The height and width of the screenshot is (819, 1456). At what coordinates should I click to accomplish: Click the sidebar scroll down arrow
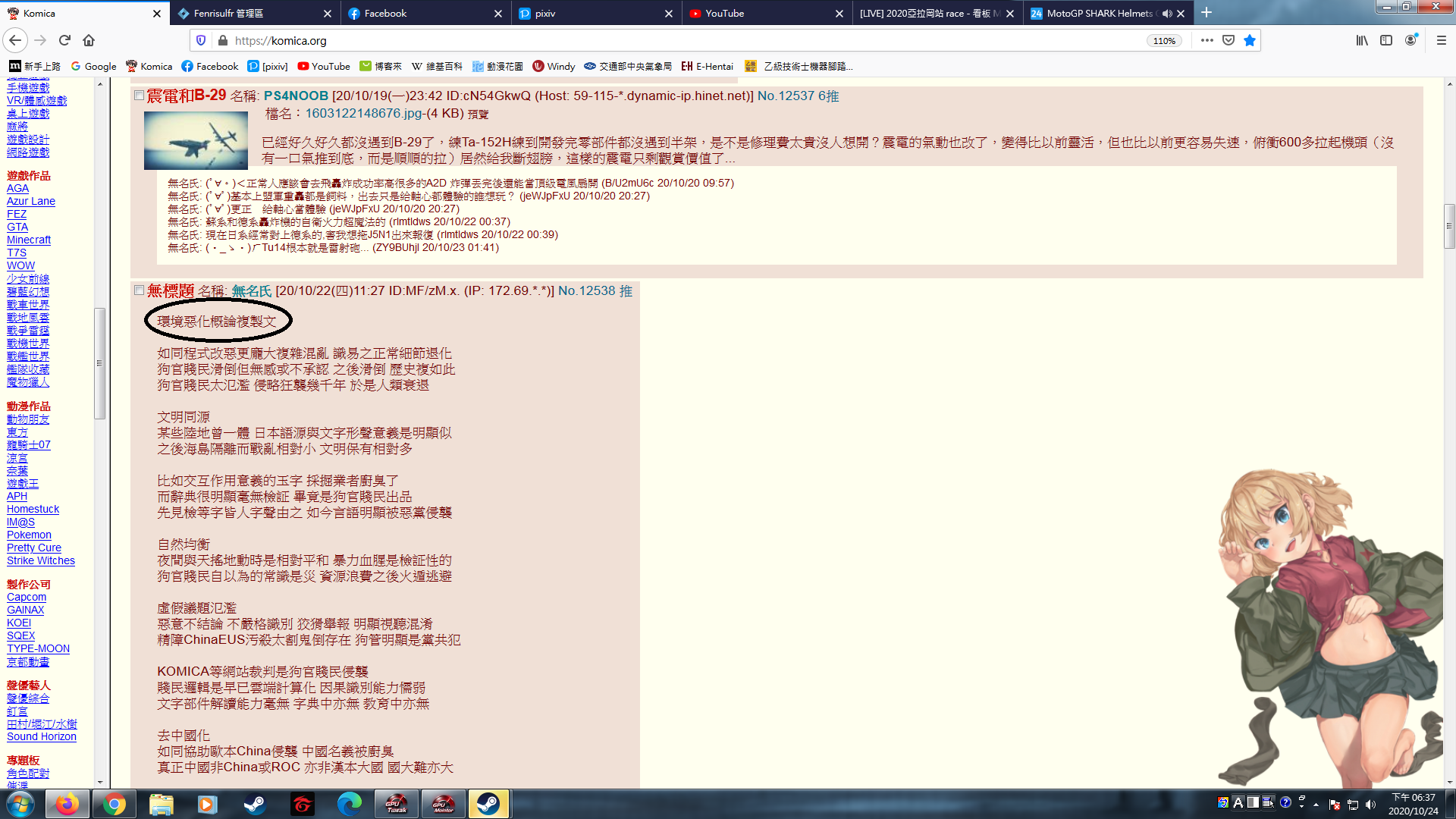(99, 782)
